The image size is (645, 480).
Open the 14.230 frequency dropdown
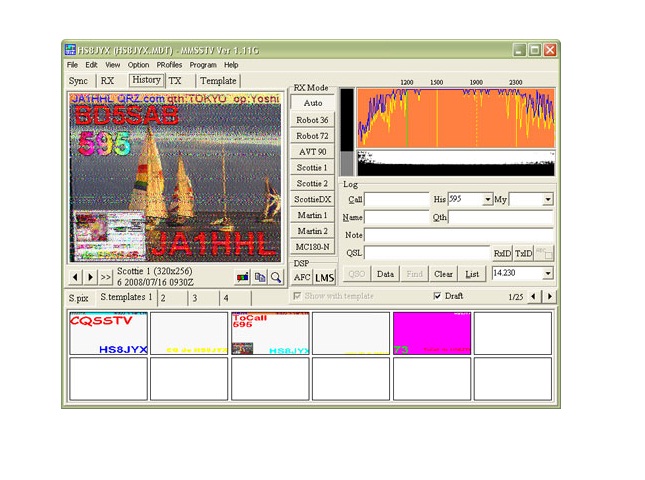547,274
